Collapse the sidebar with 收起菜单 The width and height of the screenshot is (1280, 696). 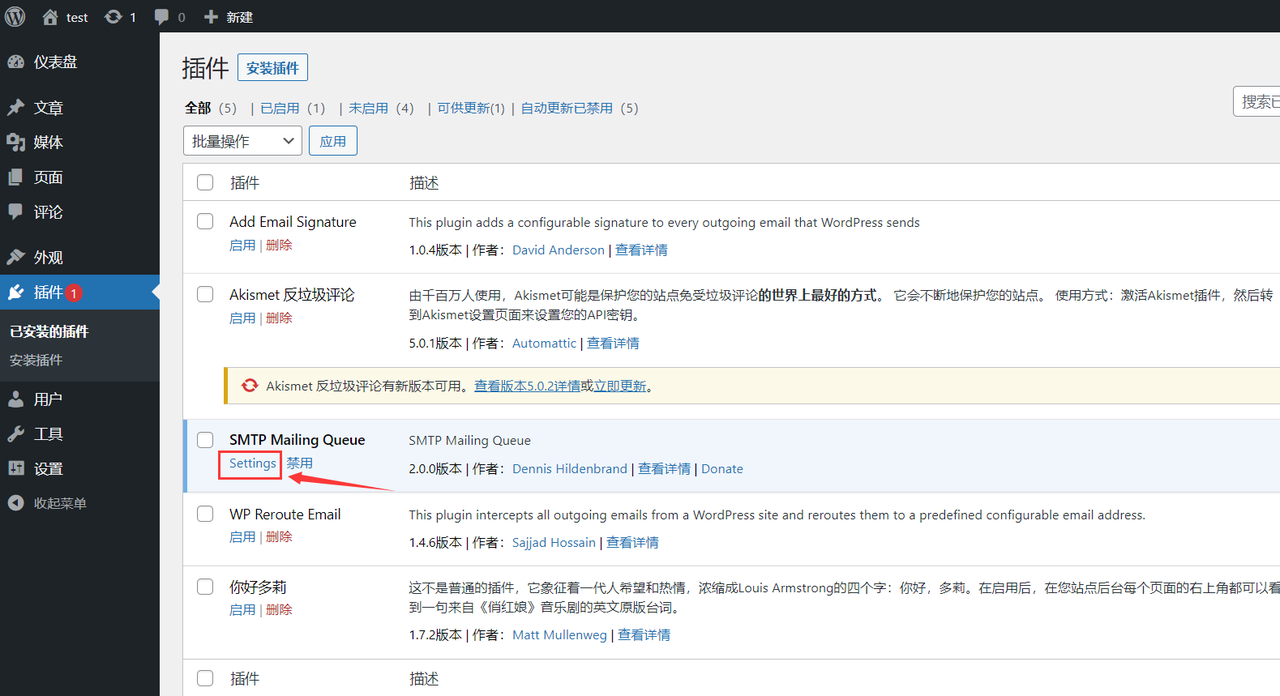point(60,503)
